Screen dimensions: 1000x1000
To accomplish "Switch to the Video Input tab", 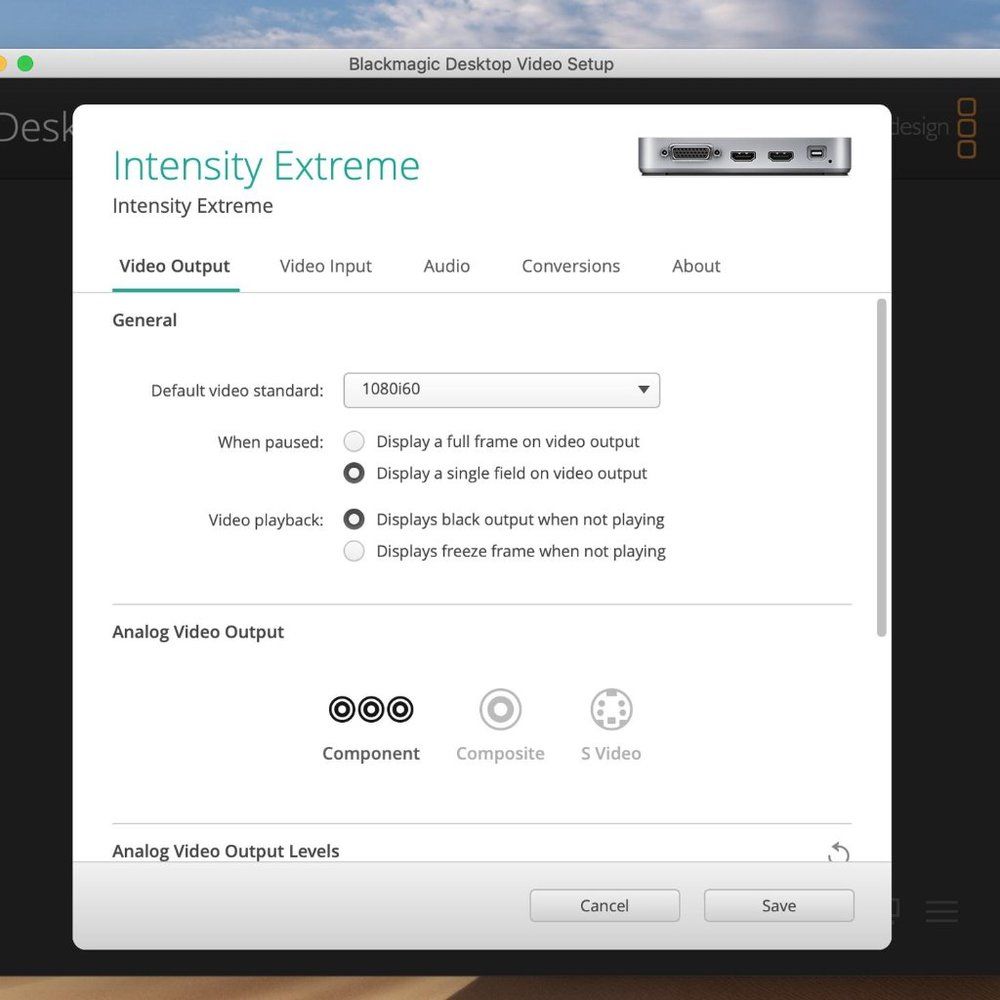I will [325, 266].
